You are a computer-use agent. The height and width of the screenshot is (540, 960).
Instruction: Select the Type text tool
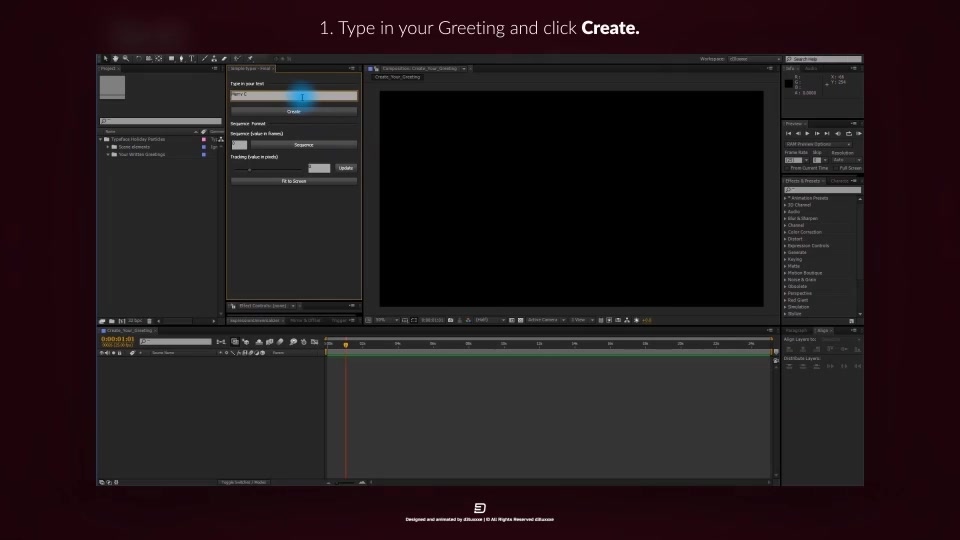(192, 59)
